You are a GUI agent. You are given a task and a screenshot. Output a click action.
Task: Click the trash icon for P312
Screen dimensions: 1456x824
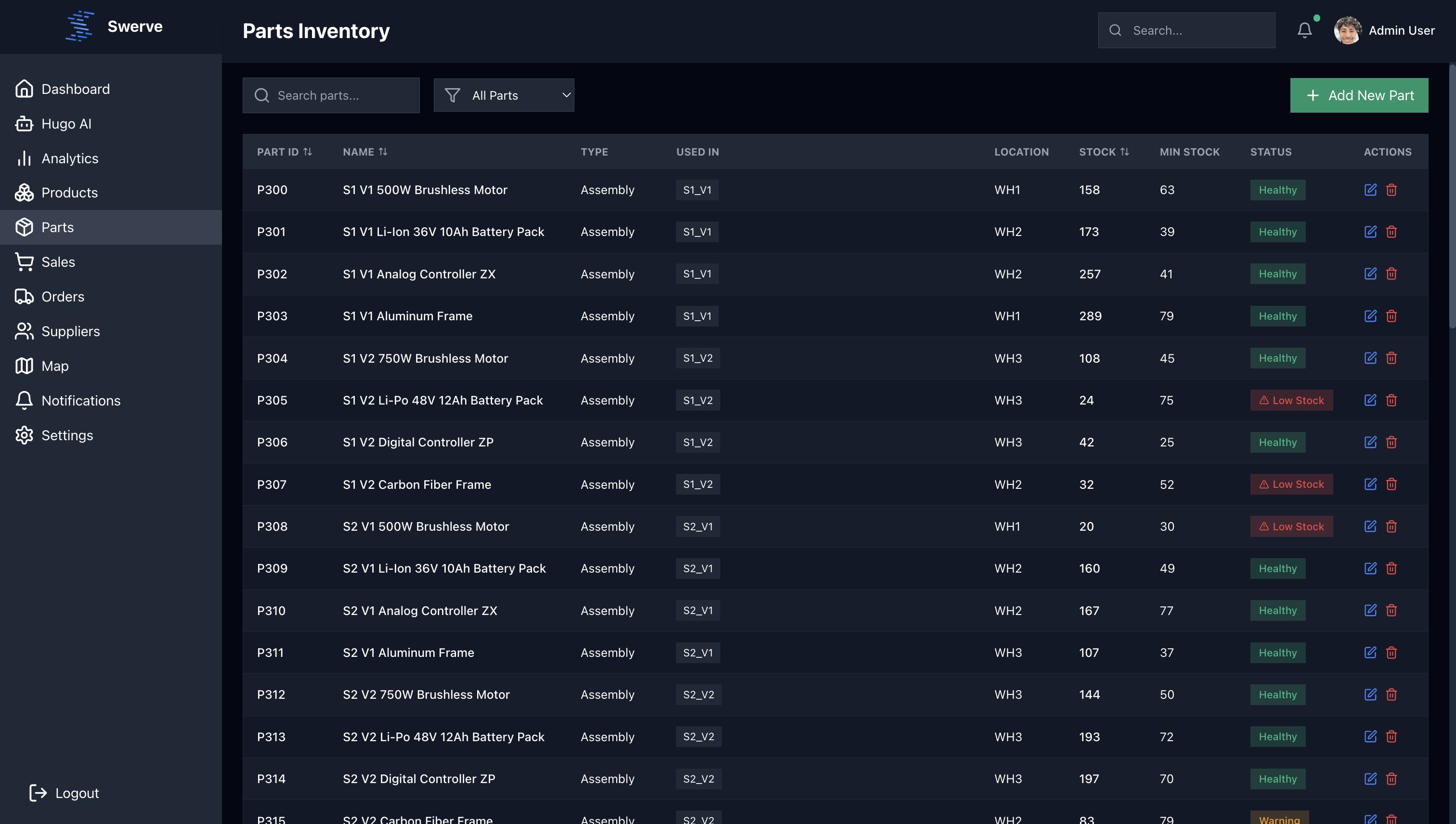1391,694
